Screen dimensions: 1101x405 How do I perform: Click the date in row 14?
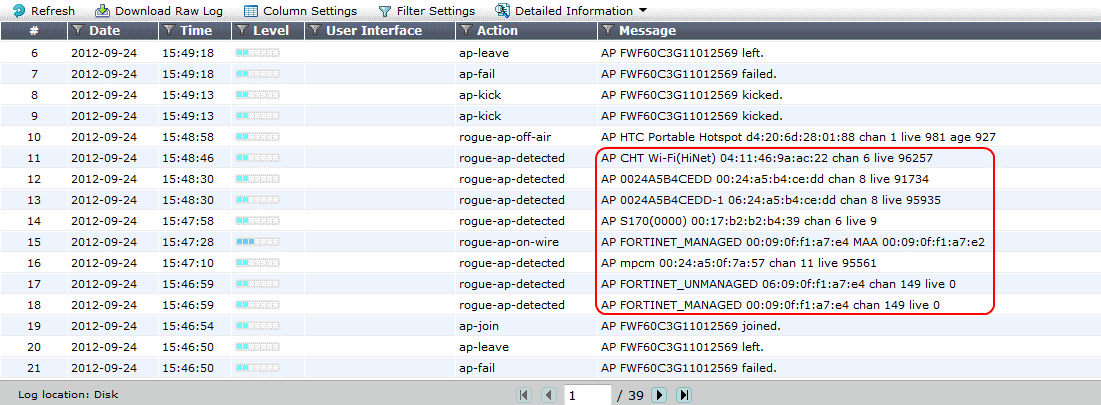pos(104,221)
